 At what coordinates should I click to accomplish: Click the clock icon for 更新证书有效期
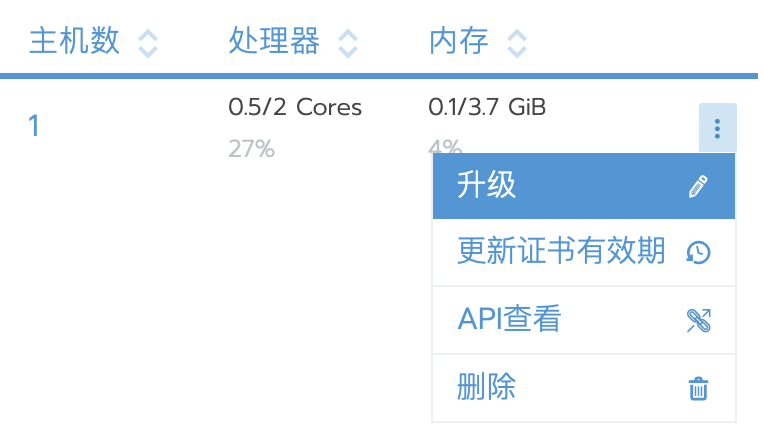[698, 252]
